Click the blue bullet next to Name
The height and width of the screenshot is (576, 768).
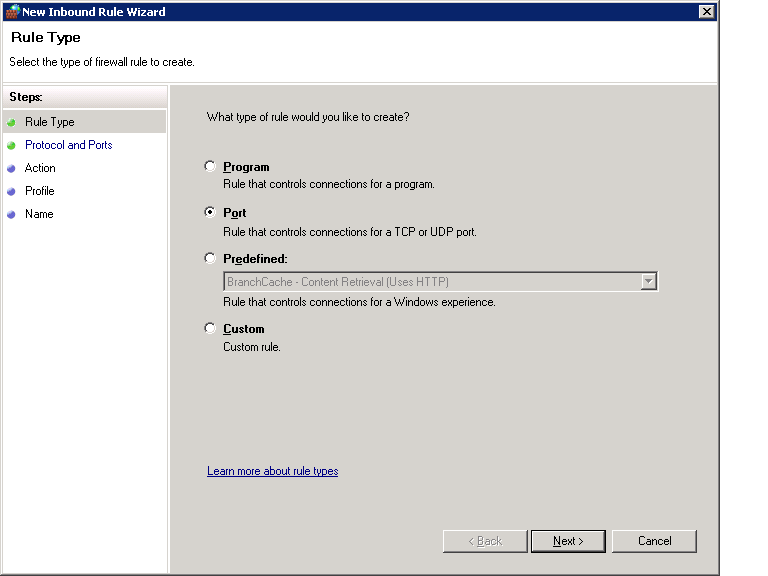point(11,215)
